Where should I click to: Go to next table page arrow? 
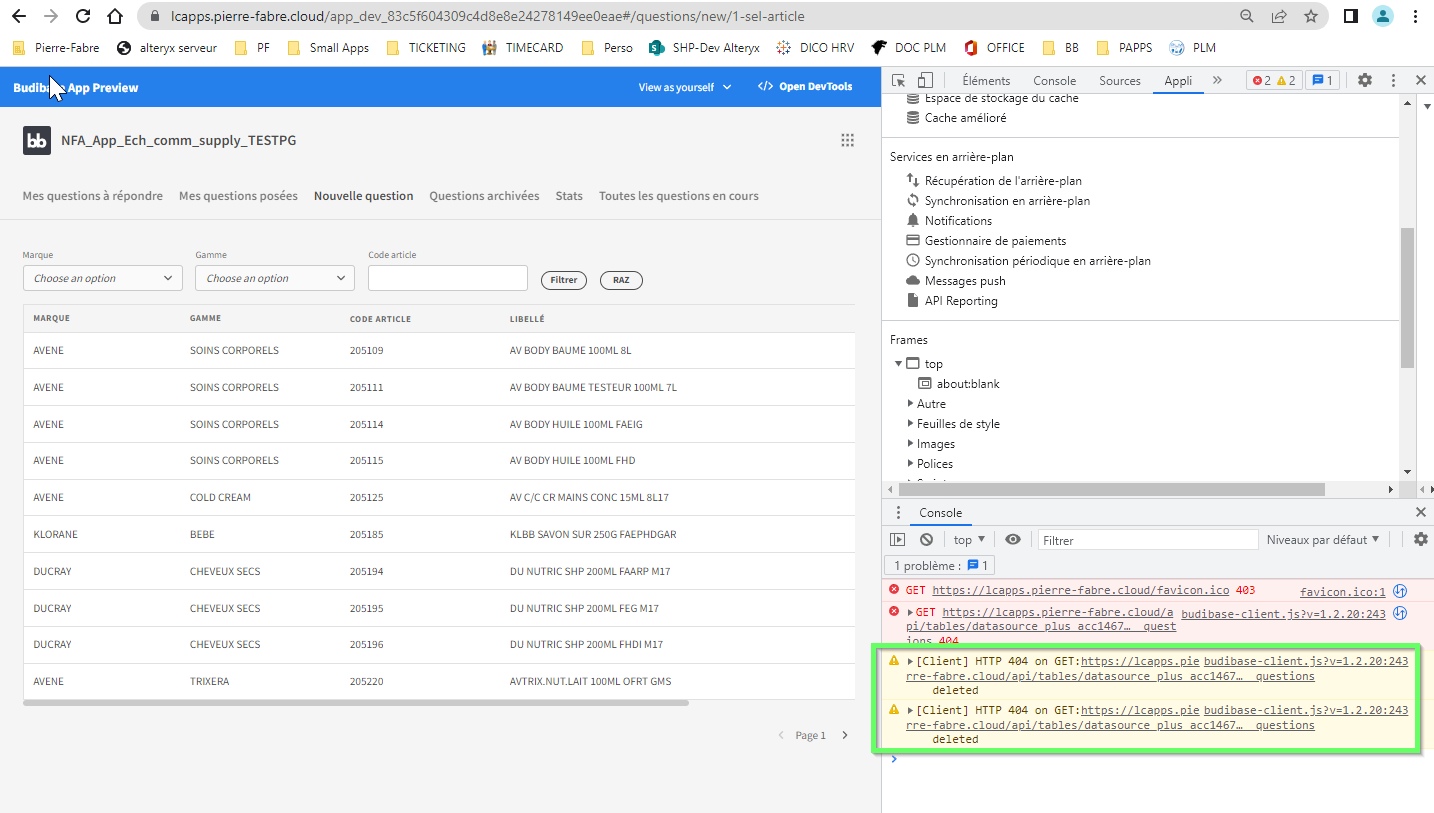pos(845,736)
